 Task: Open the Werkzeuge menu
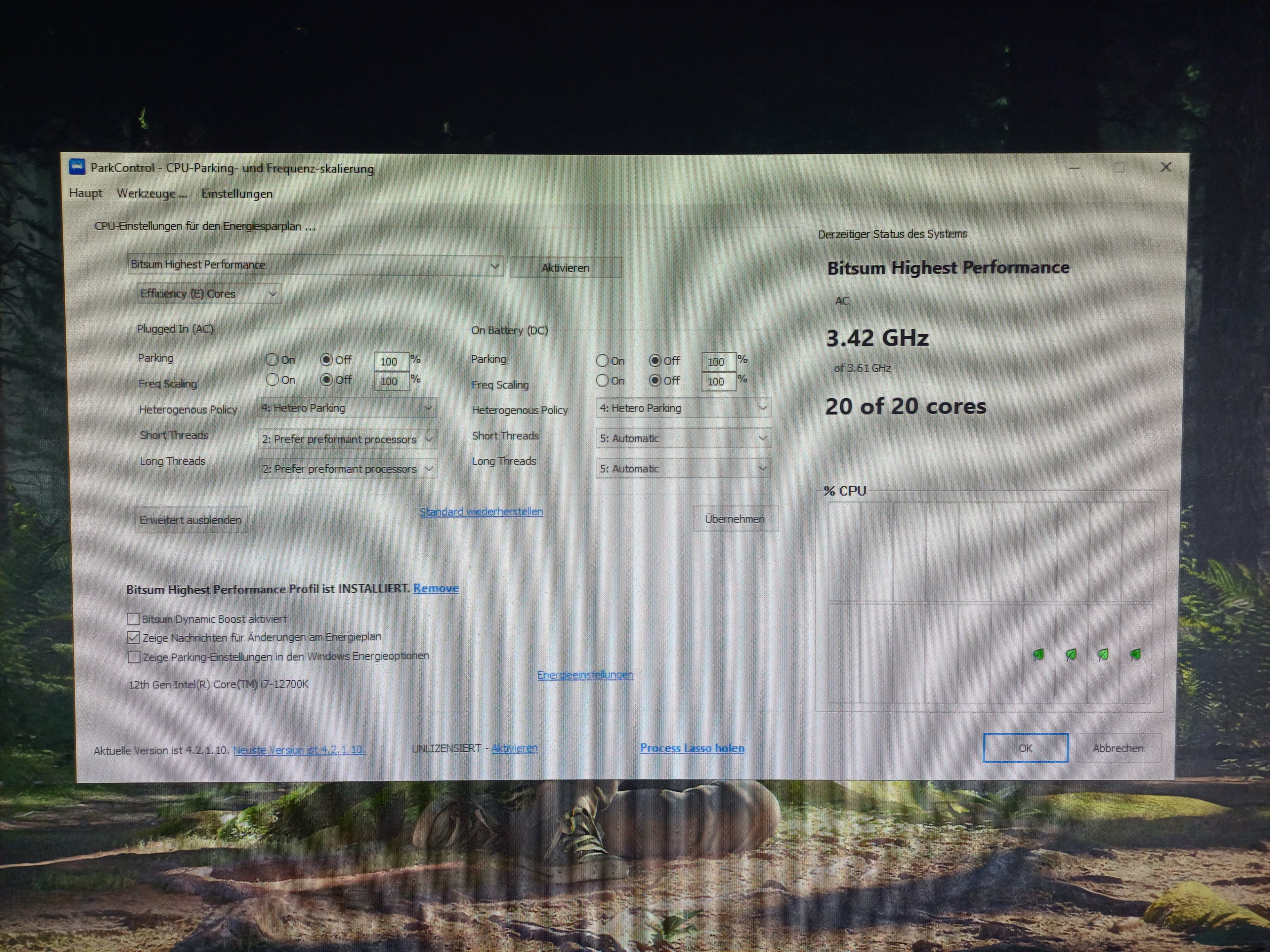tap(151, 193)
